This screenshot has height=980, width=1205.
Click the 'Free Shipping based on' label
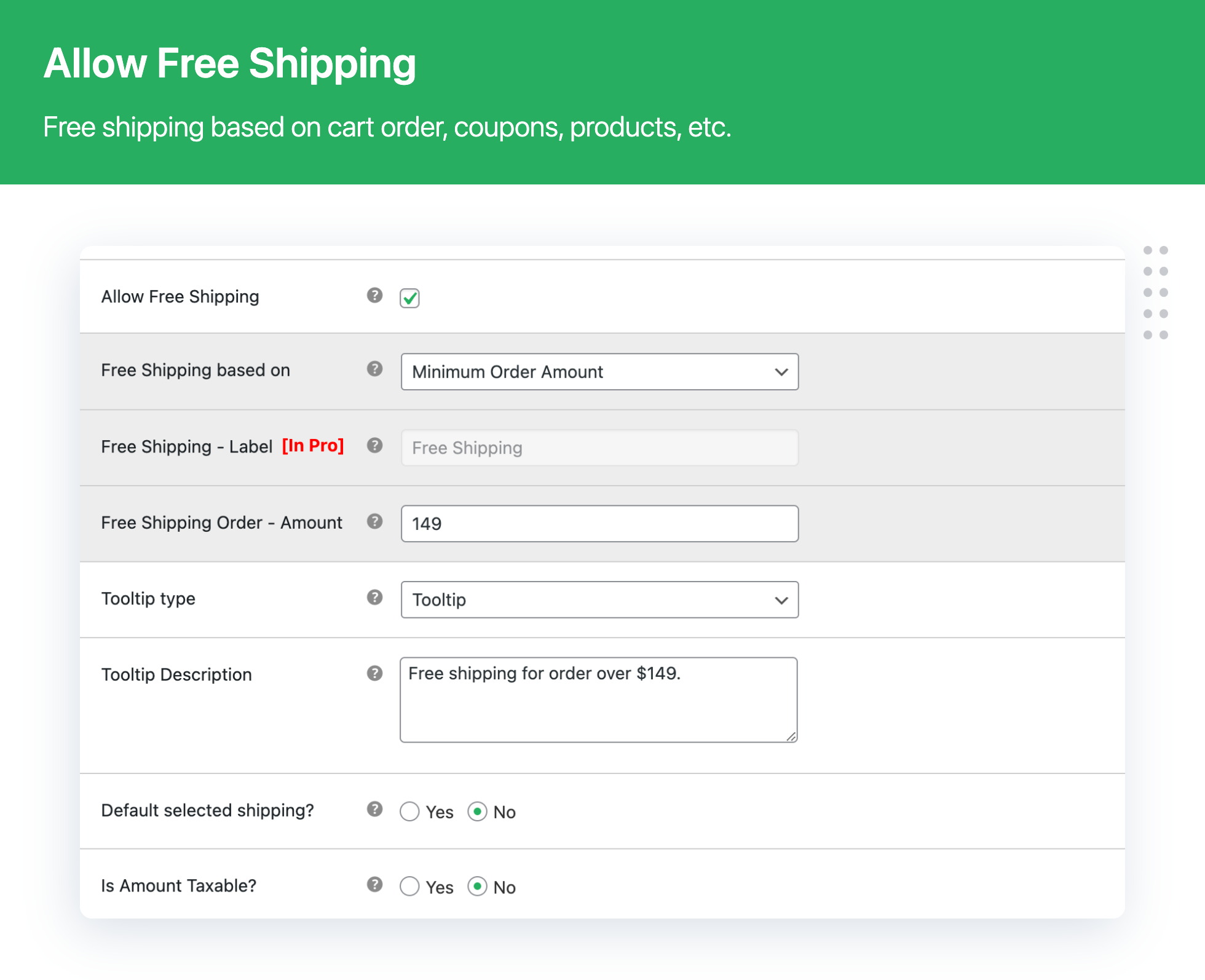196,370
